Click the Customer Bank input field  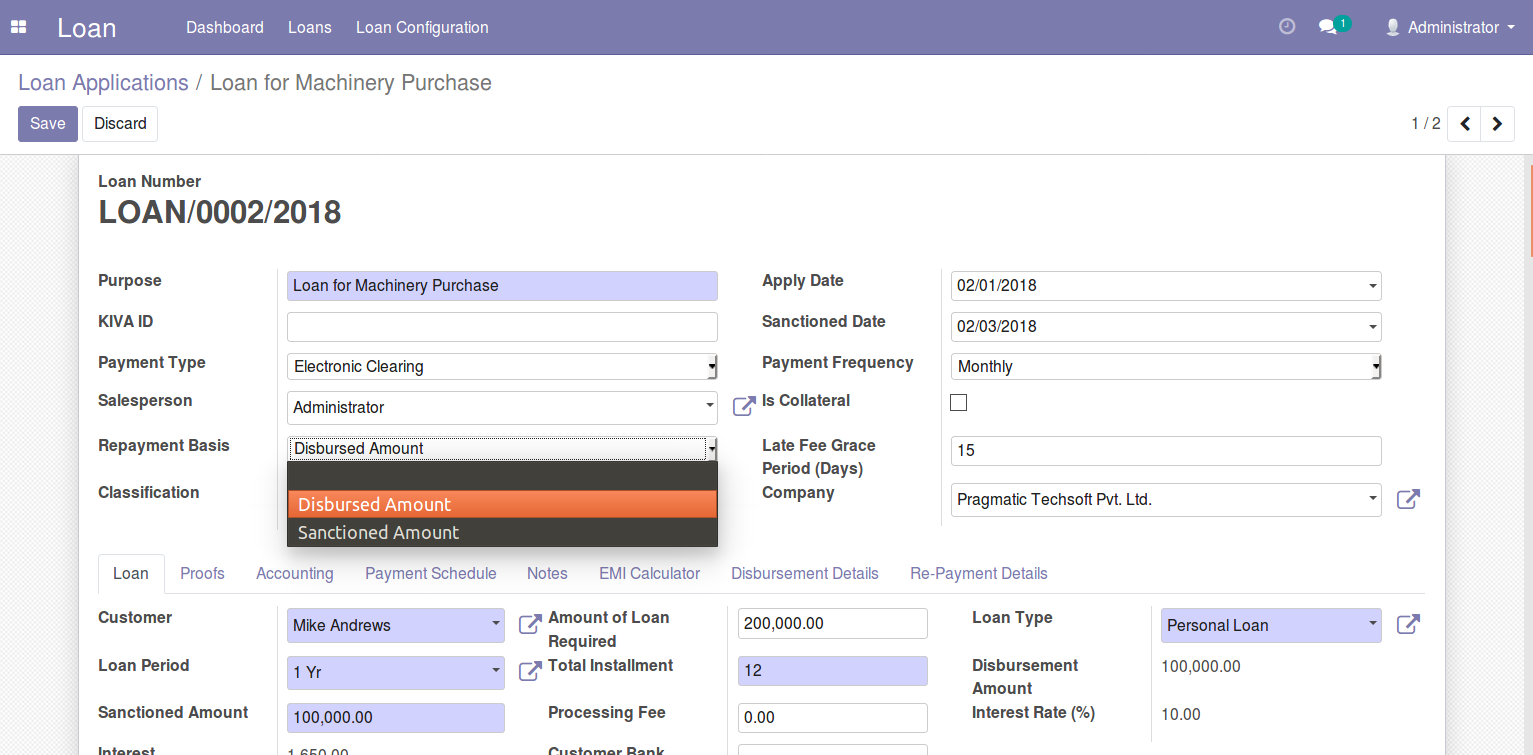point(833,750)
